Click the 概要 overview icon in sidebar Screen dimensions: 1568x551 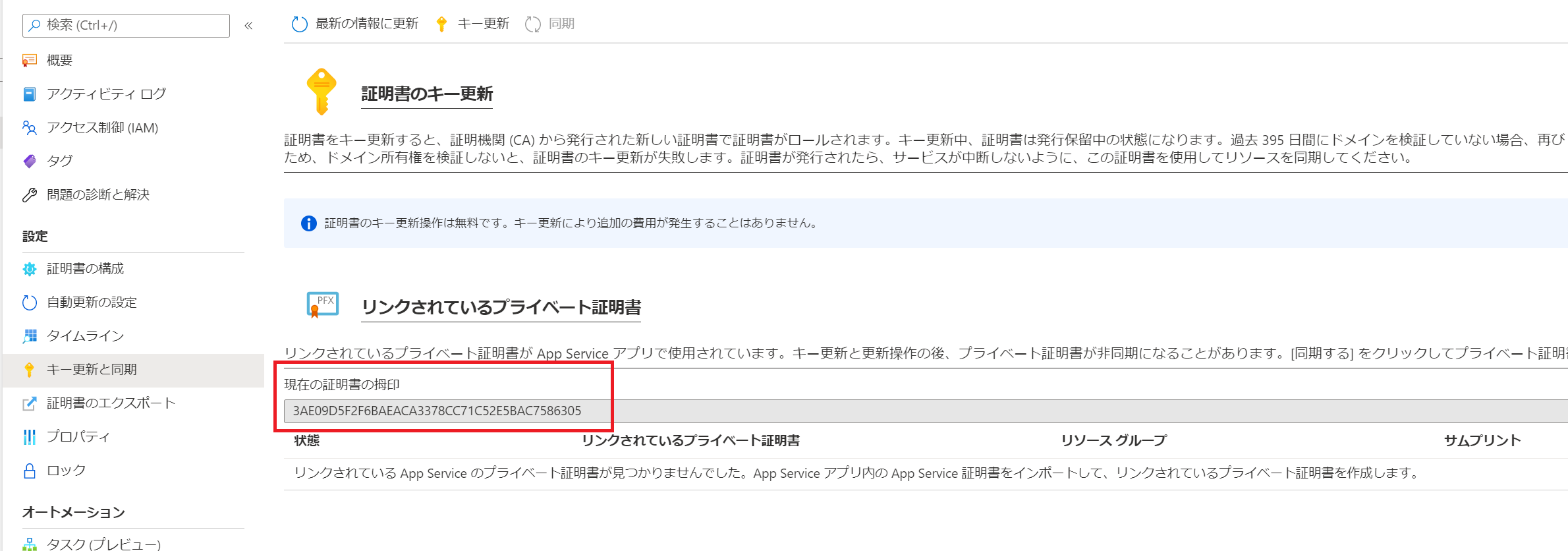pos(30,61)
